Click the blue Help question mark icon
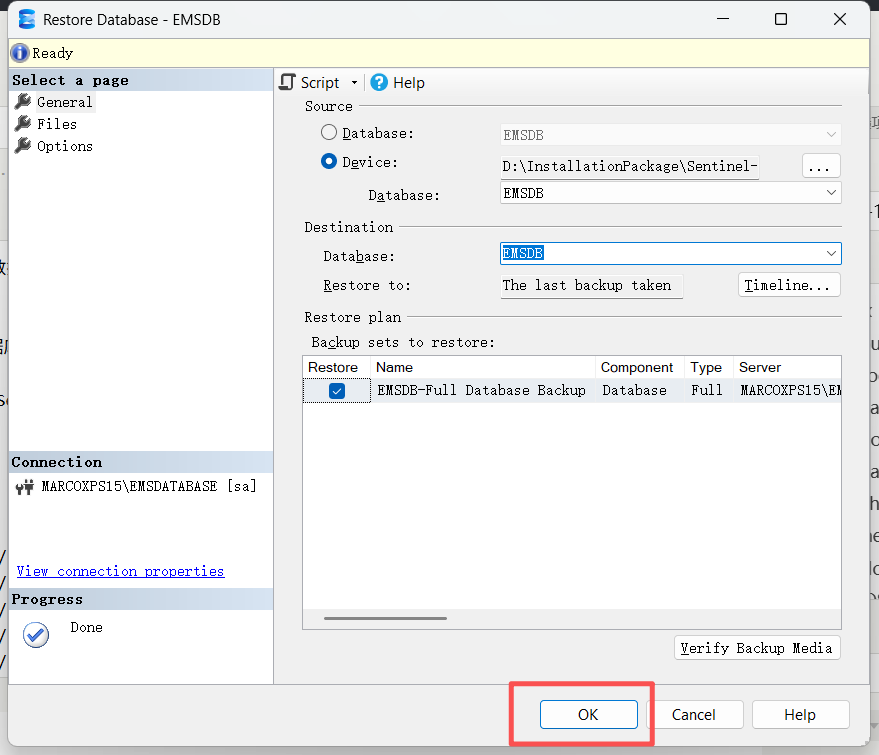Viewport: 879px width, 755px height. point(379,83)
